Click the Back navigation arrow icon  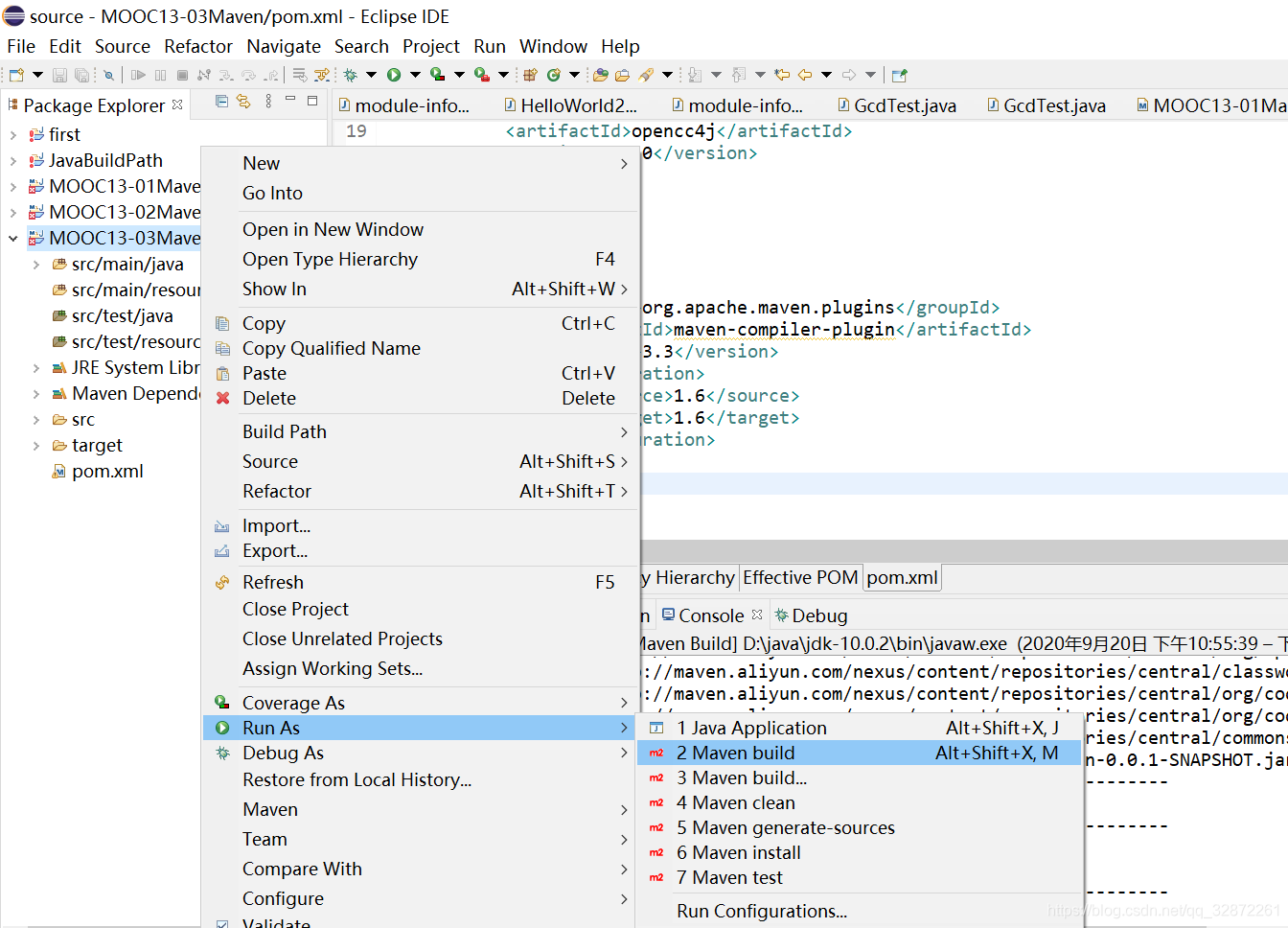805,75
